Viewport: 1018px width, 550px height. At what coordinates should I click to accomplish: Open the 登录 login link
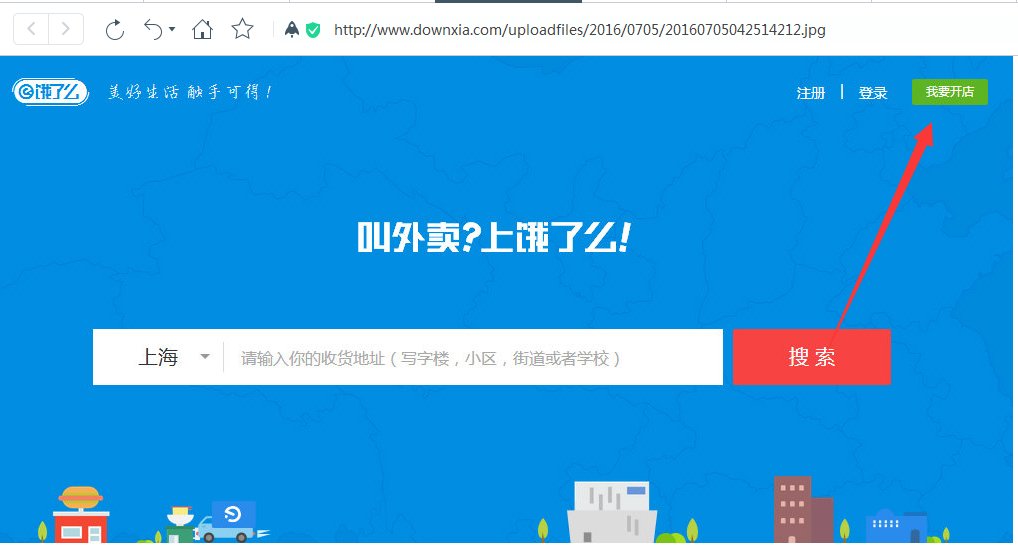tap(873, 93)
